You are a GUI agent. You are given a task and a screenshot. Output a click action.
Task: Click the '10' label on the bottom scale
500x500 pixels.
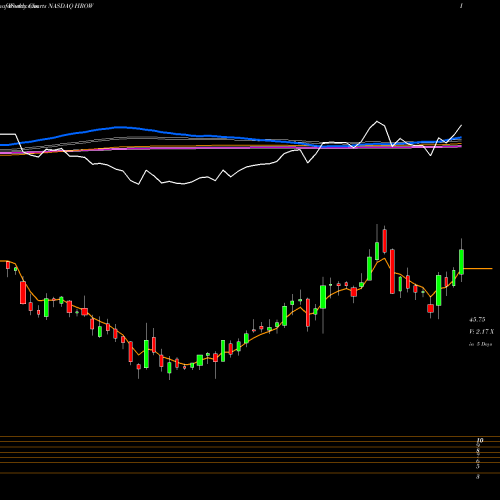pos(480,440)
